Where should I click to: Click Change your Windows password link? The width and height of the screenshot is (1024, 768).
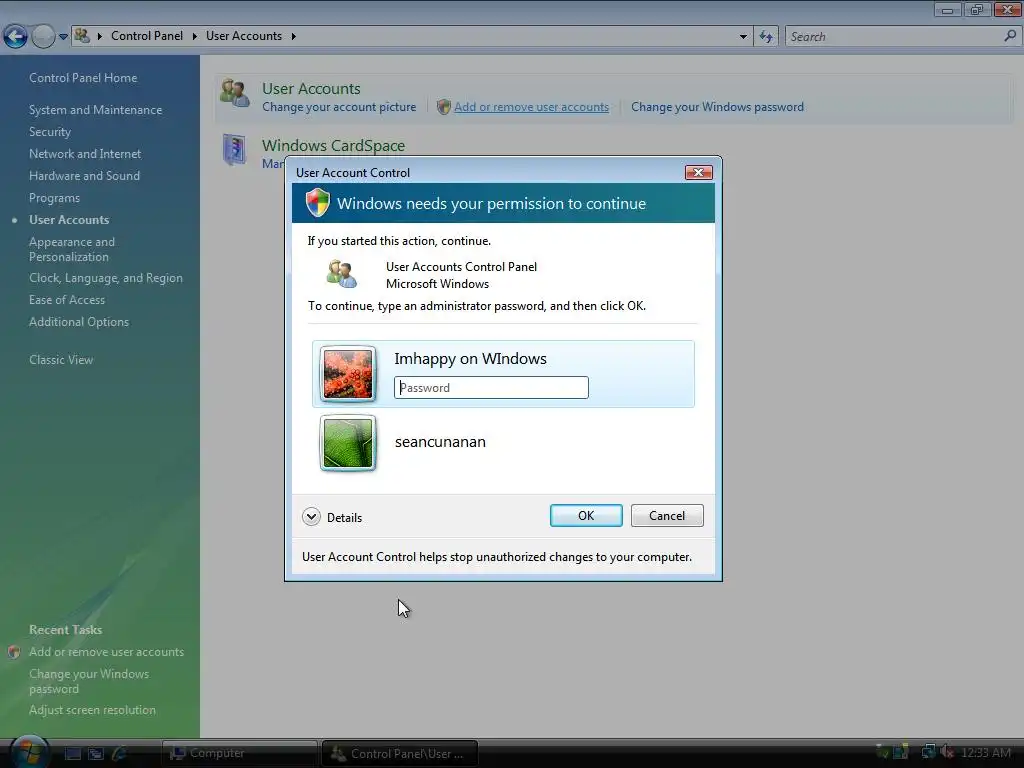717,107
